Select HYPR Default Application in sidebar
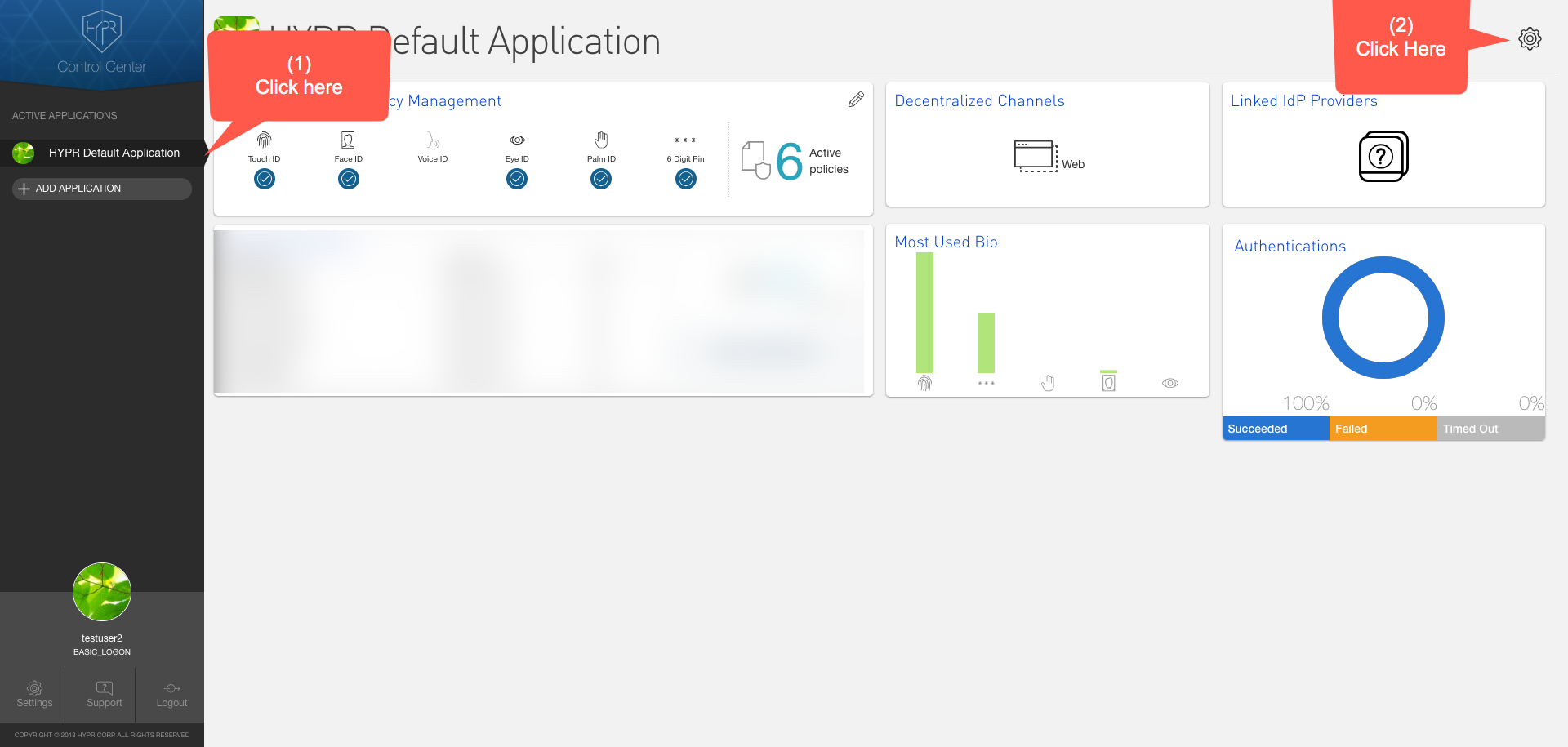 (102, 153)
